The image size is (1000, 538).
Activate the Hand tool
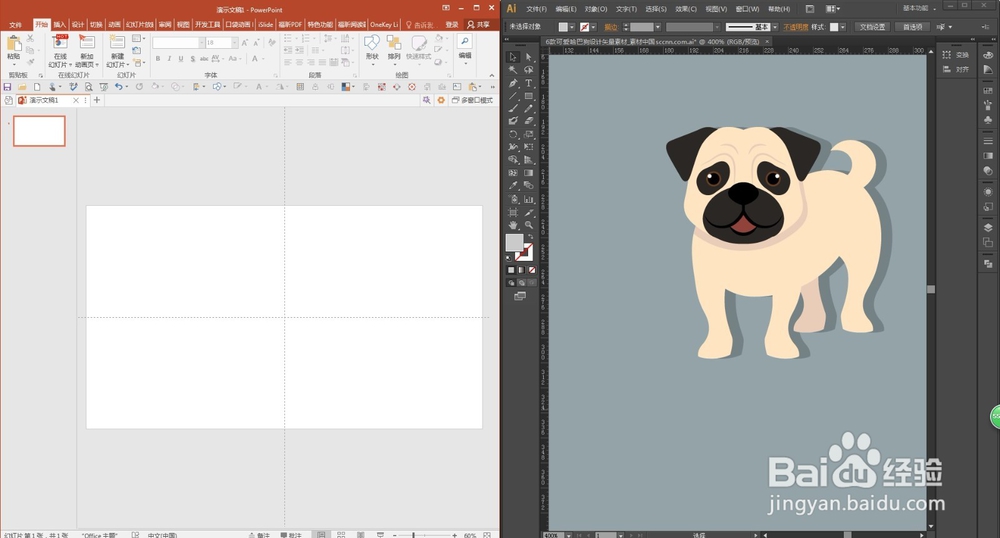point(513,225)
